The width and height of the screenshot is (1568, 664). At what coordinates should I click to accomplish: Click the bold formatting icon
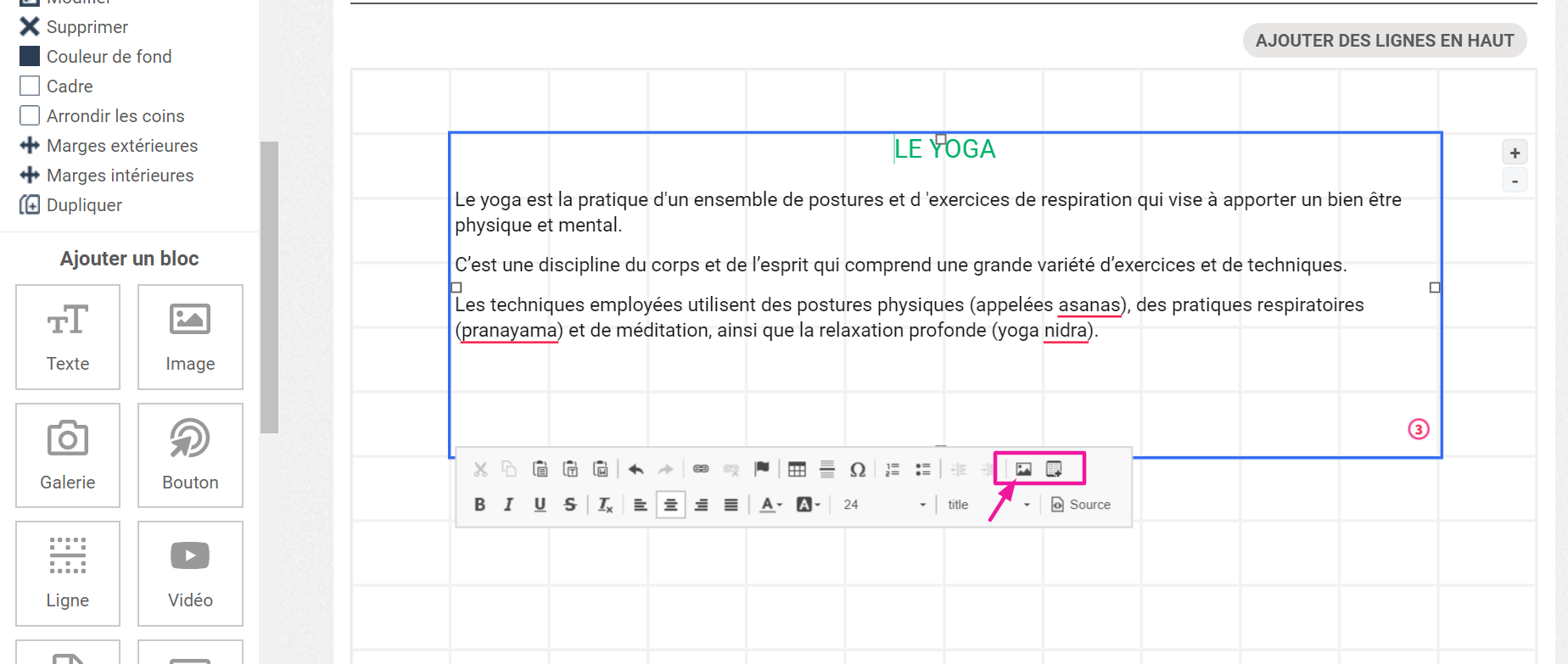coord(479,505)
